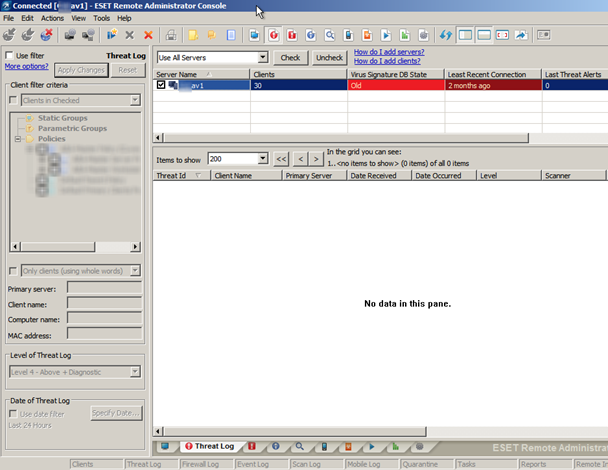Sort by the Server Name column header
This screenshot has width=608, height=470.
(201, 74)
